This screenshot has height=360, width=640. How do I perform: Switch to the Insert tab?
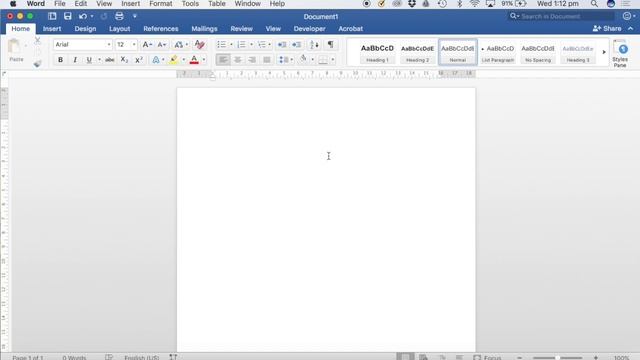(x=52, y=29)
